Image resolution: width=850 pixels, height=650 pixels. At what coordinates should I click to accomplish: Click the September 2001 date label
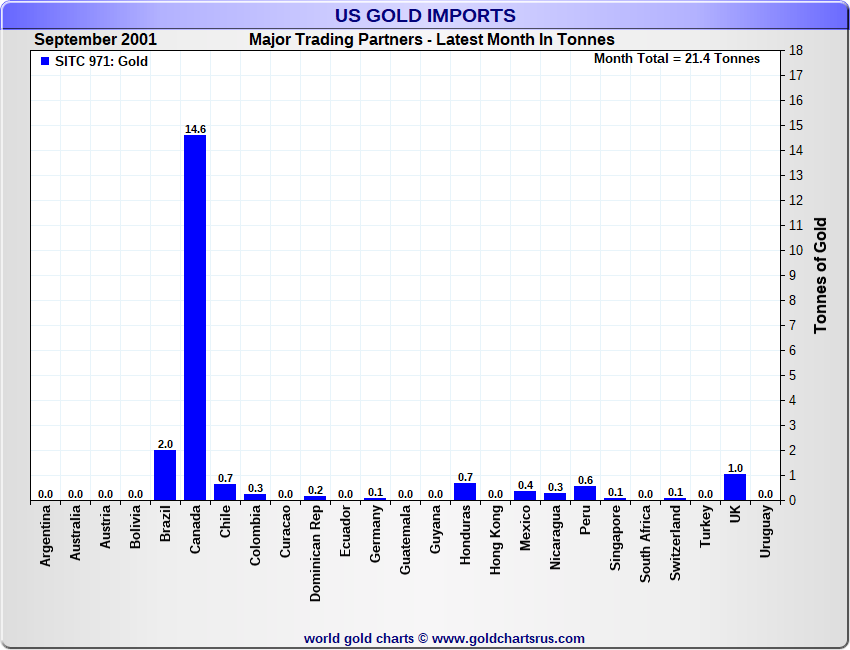coord(96,40)
